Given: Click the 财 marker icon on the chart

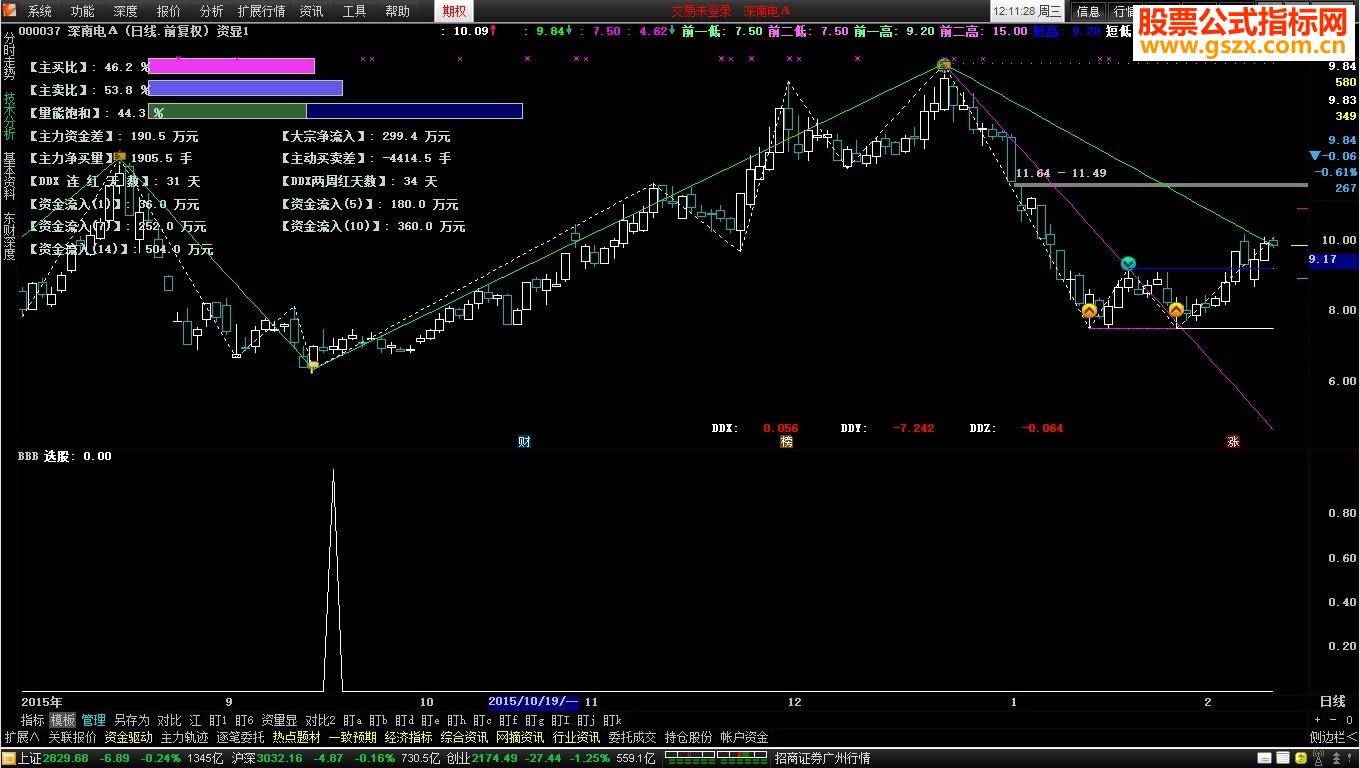Looking at the screenshot, I should pyautogui.click(x=524, y=442).
